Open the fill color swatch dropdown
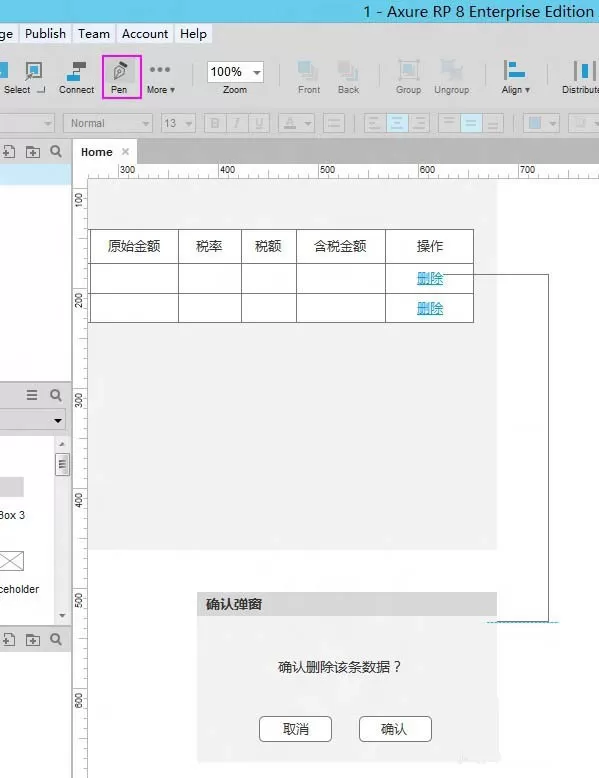 (x=541, y=123)
